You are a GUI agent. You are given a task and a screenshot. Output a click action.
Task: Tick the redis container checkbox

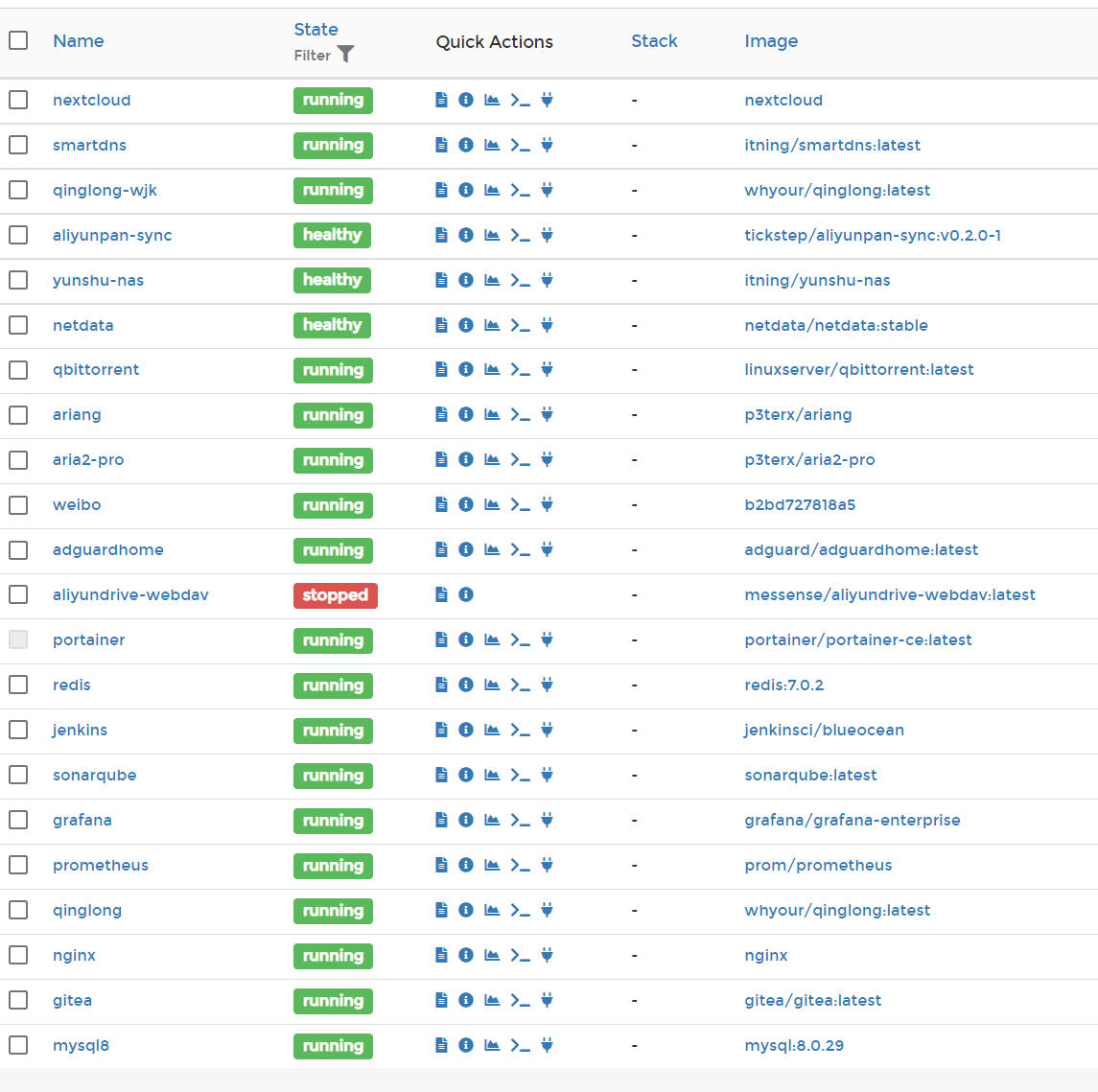click(x=18, y=685)
